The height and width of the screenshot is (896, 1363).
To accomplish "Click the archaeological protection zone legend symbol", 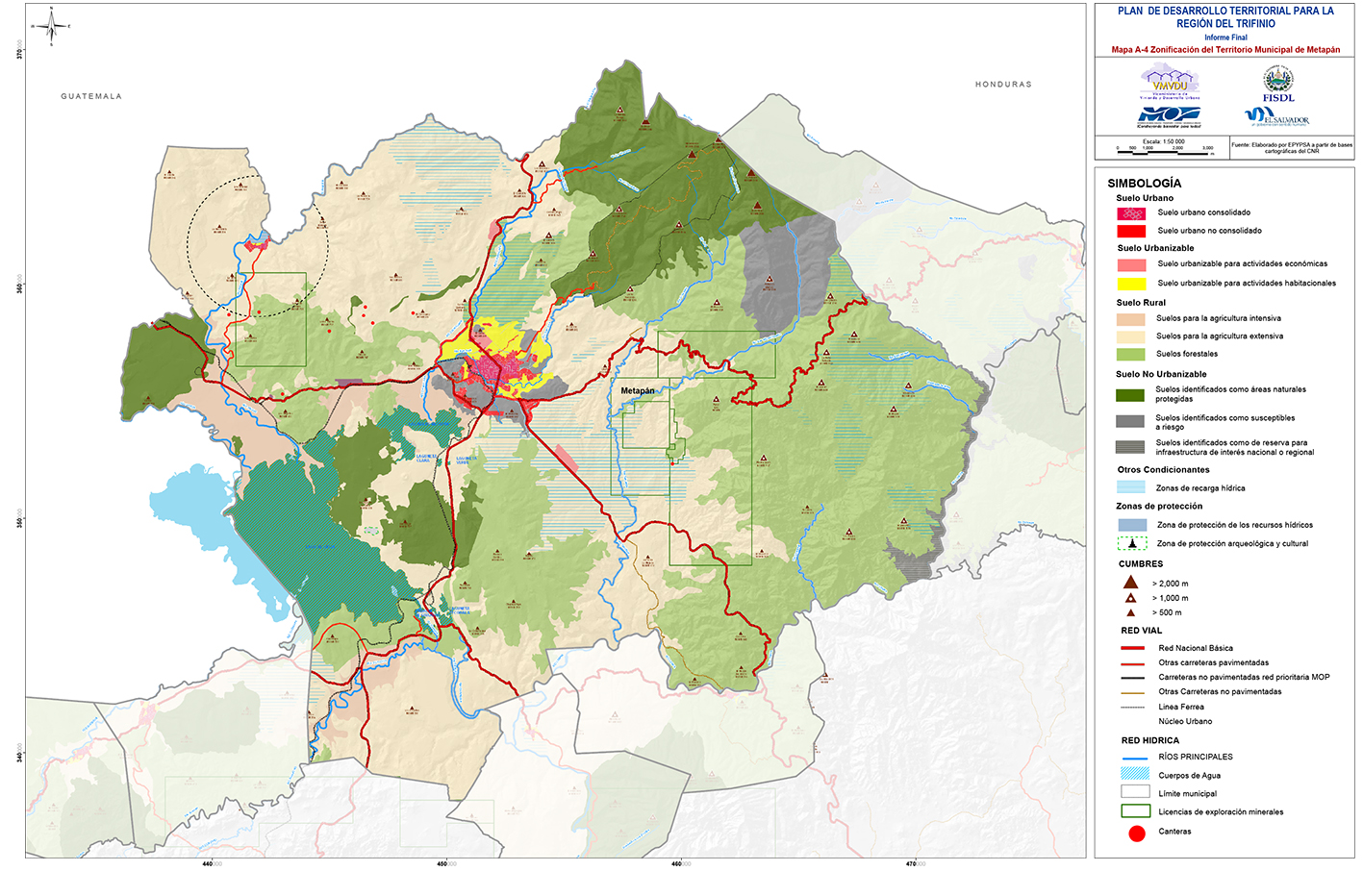I will click(1131, 543).
